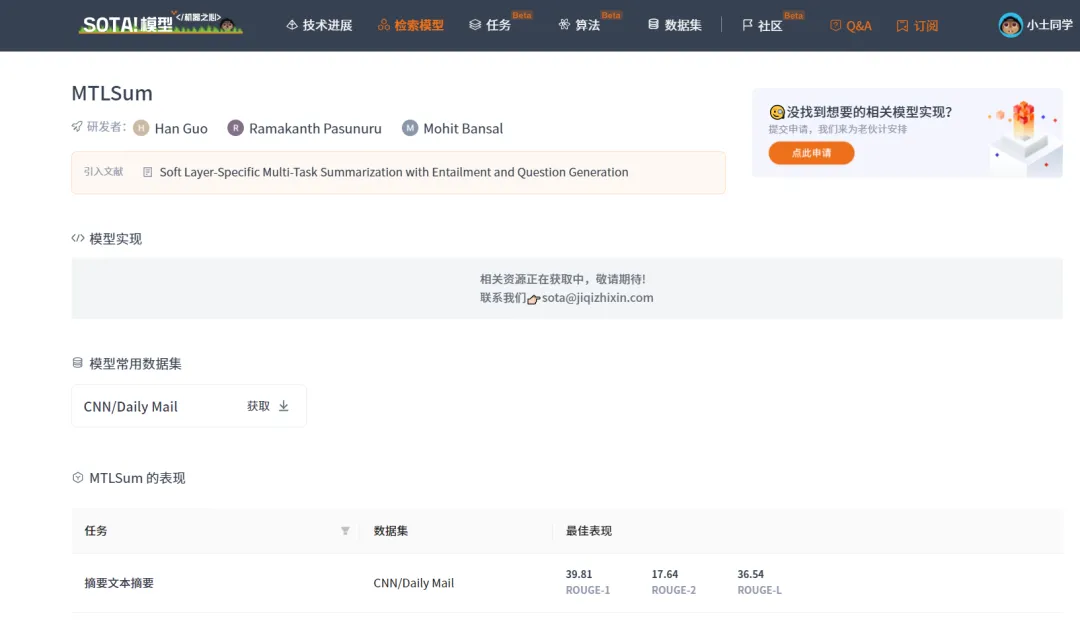Image resolution: width=1080 pixels, height=621 pixels.
Task: Click the smiley emoji in the banner
Action: [x=777, y=112]
